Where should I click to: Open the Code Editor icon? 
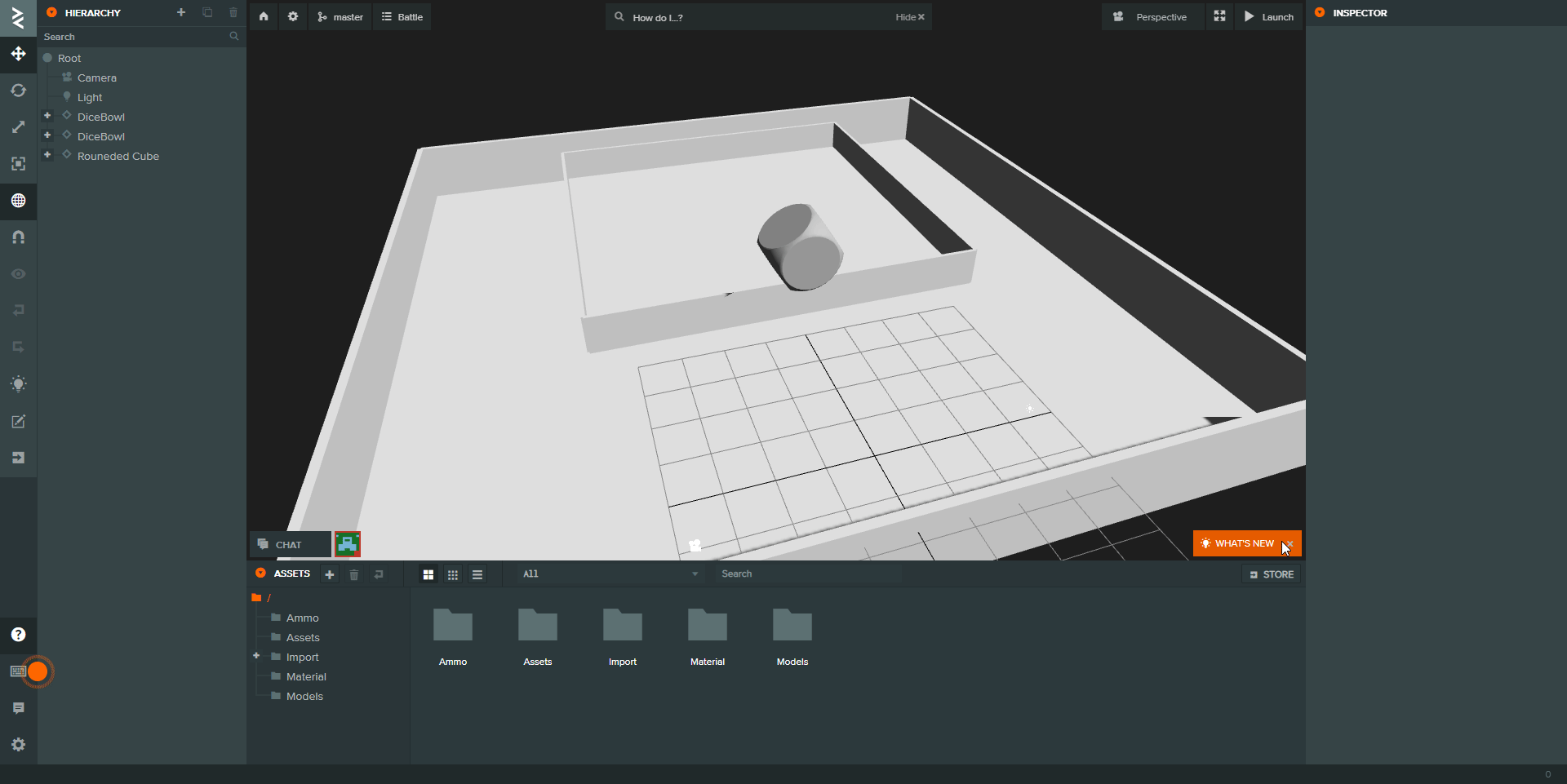coord(18,421)
